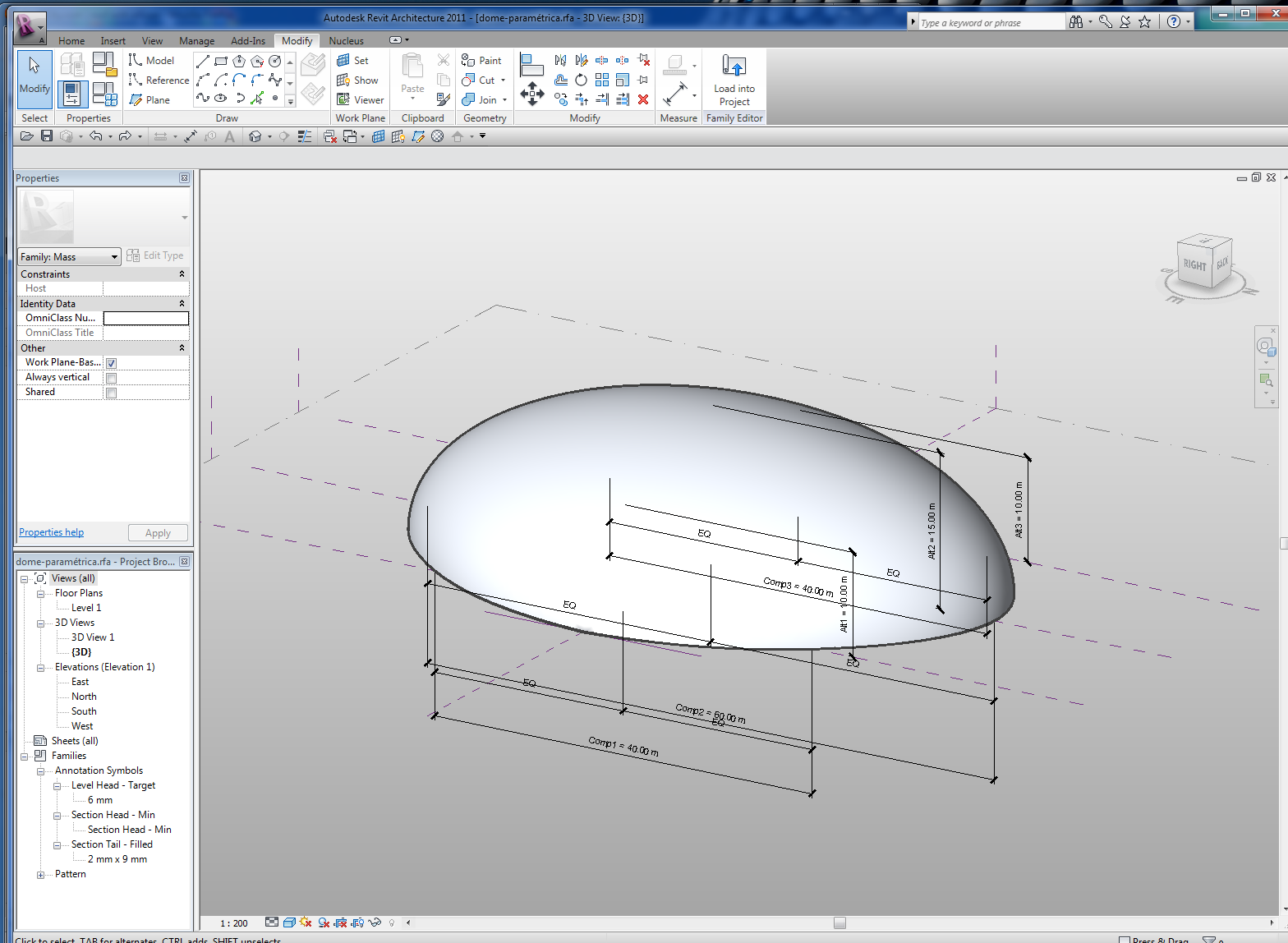Select the Move tool in Modify panel

tap(531, 94)
